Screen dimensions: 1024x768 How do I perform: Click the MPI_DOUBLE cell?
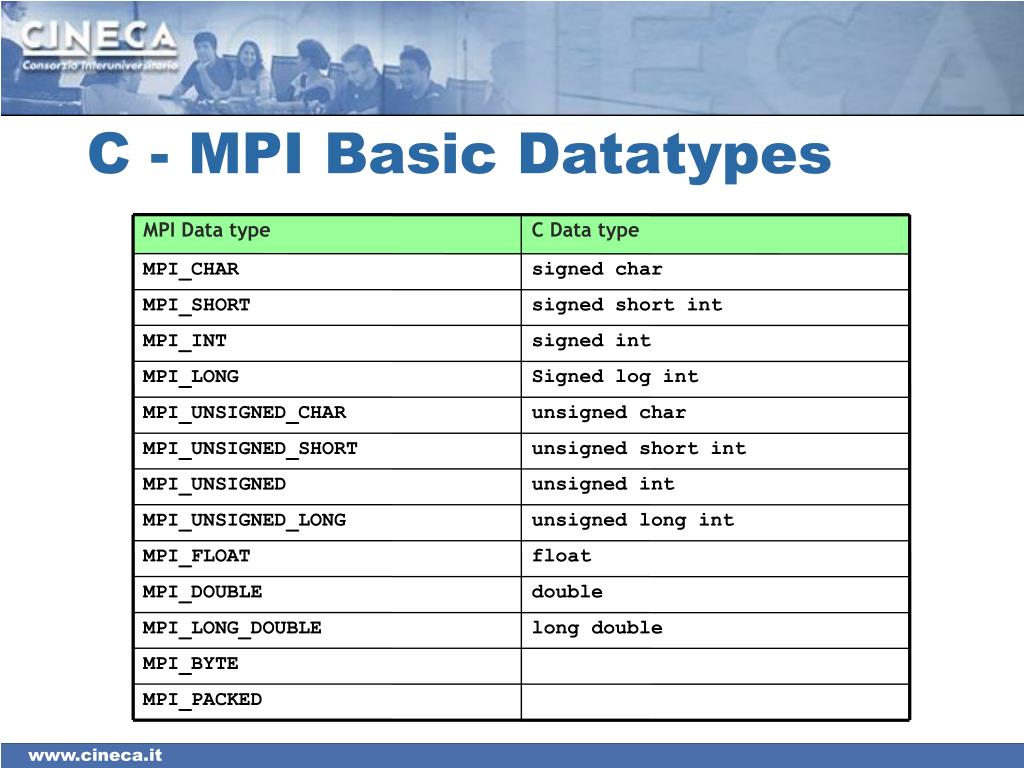[327, 595]
